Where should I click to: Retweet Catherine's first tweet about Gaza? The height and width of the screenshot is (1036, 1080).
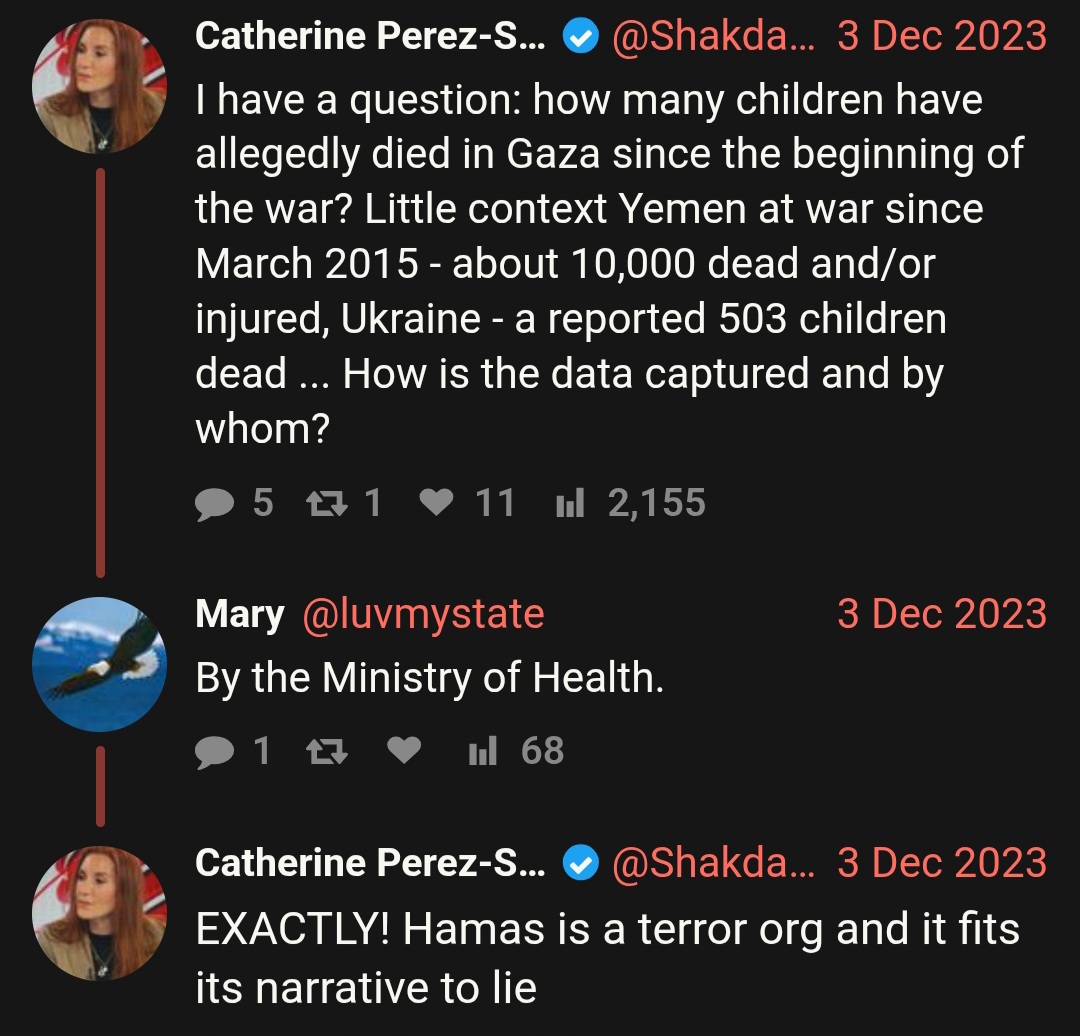[344, 503]
